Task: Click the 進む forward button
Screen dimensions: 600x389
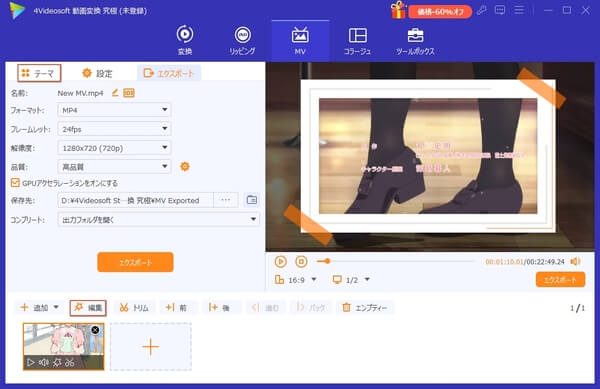Action: [265, 308]
